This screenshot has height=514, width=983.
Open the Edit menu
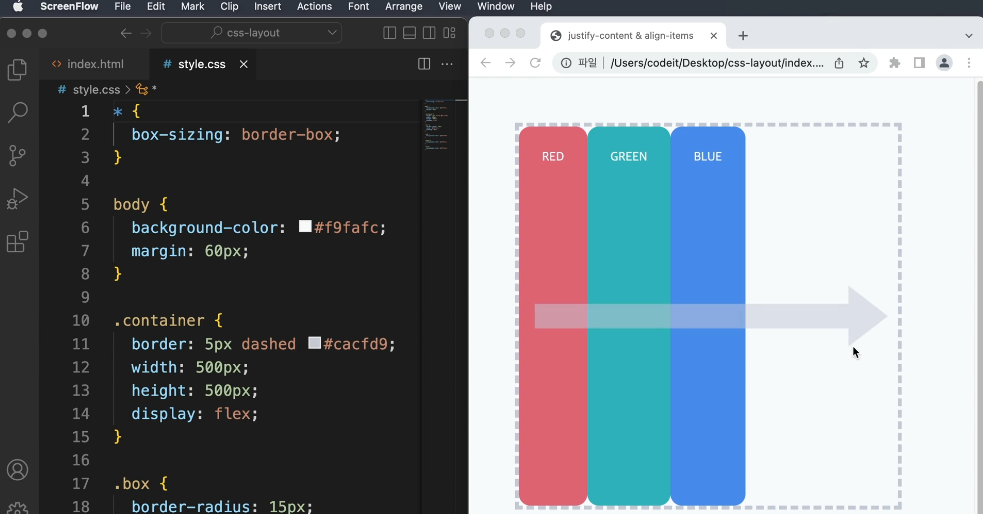point(155,6)
